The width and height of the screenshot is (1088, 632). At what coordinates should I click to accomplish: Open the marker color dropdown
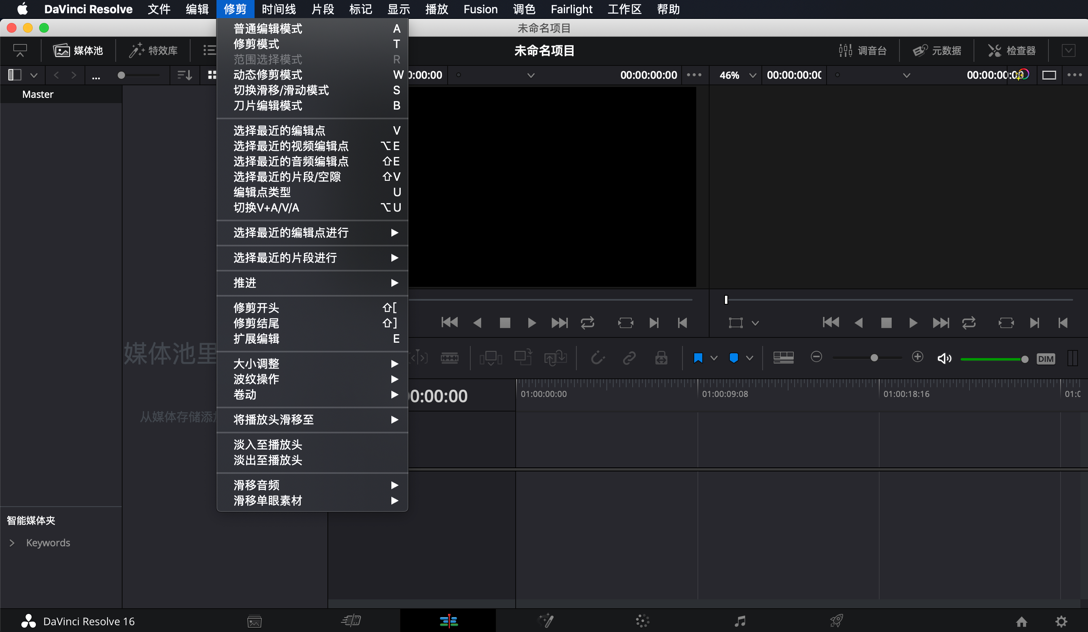point(750,357)
